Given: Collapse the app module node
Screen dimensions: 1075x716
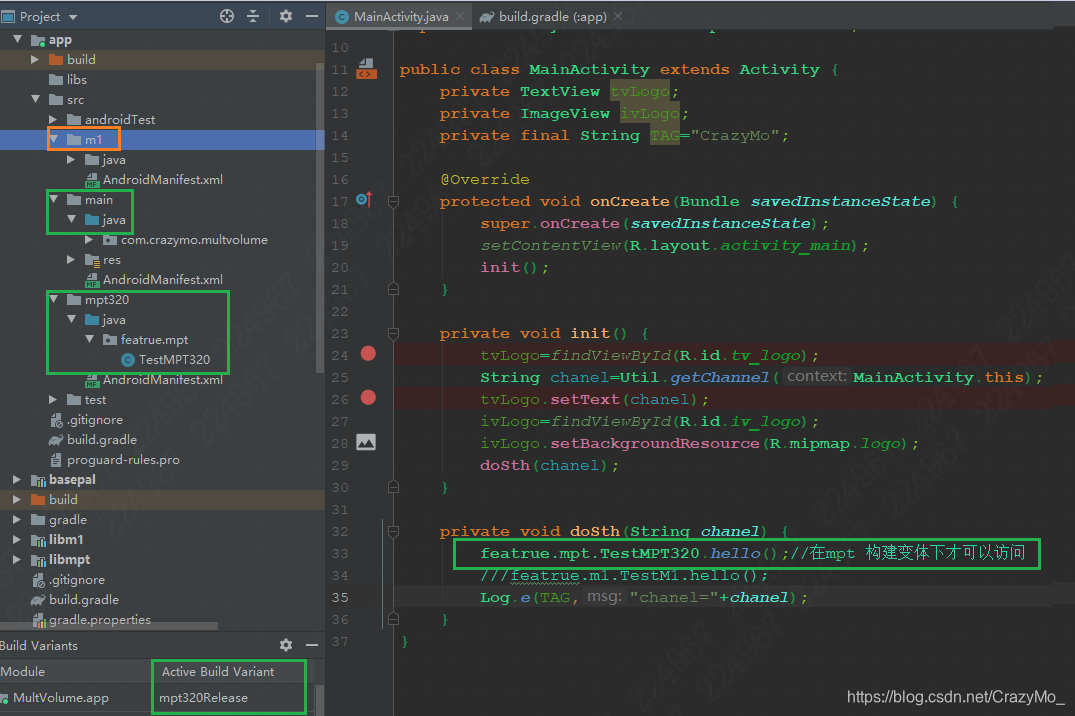Looking at the screenshot, I should [x=18, y=40].
